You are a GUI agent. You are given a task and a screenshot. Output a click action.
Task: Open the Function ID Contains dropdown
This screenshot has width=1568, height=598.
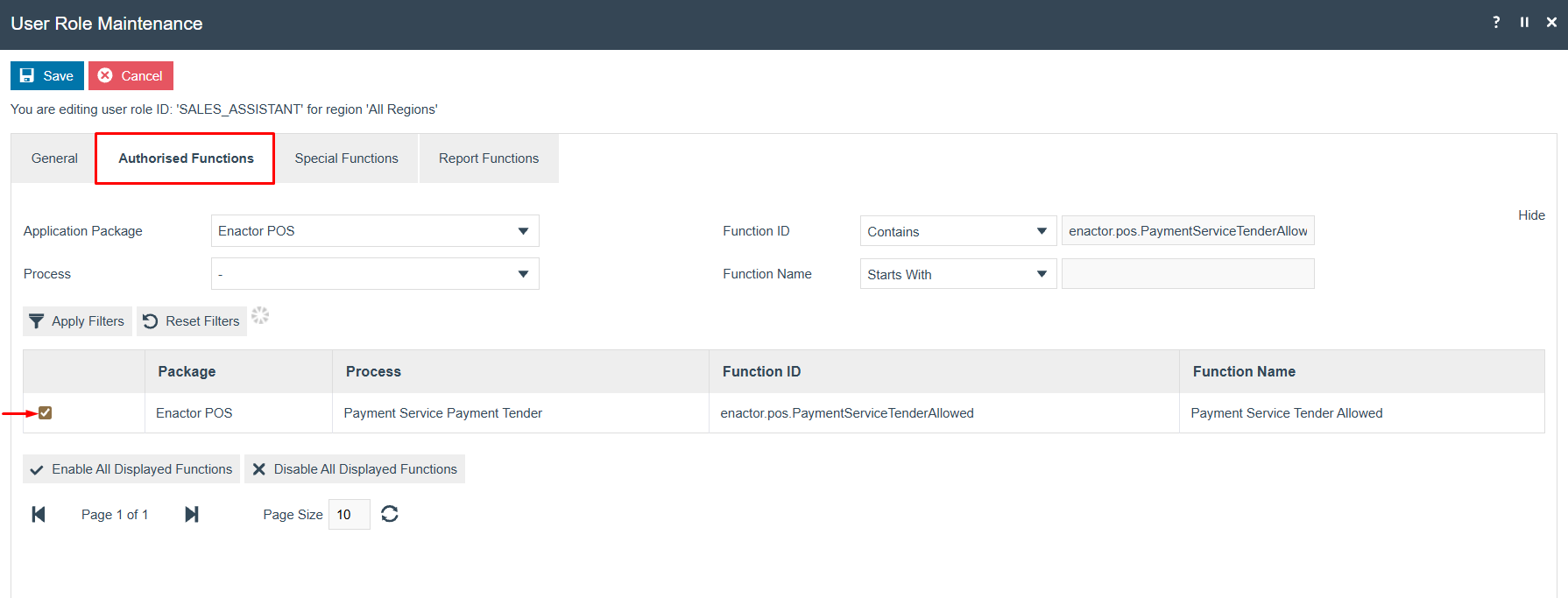(958, 231)
